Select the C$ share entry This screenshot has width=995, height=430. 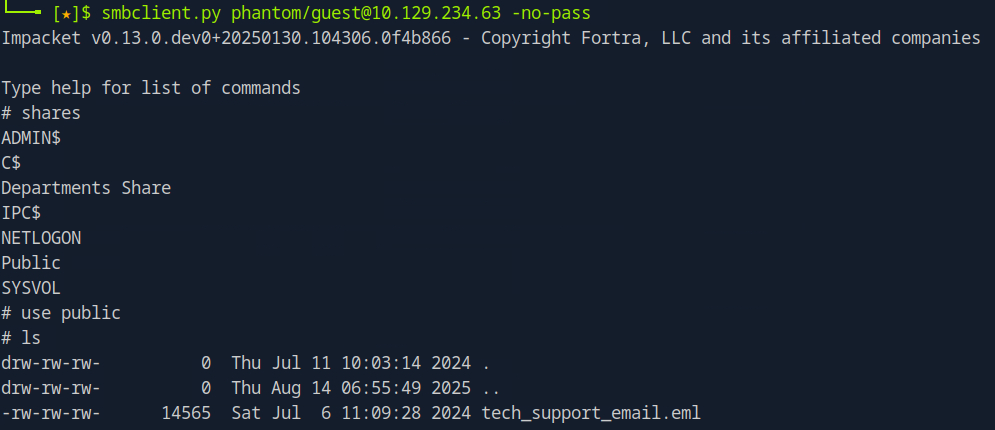click(x=11, y=163)
